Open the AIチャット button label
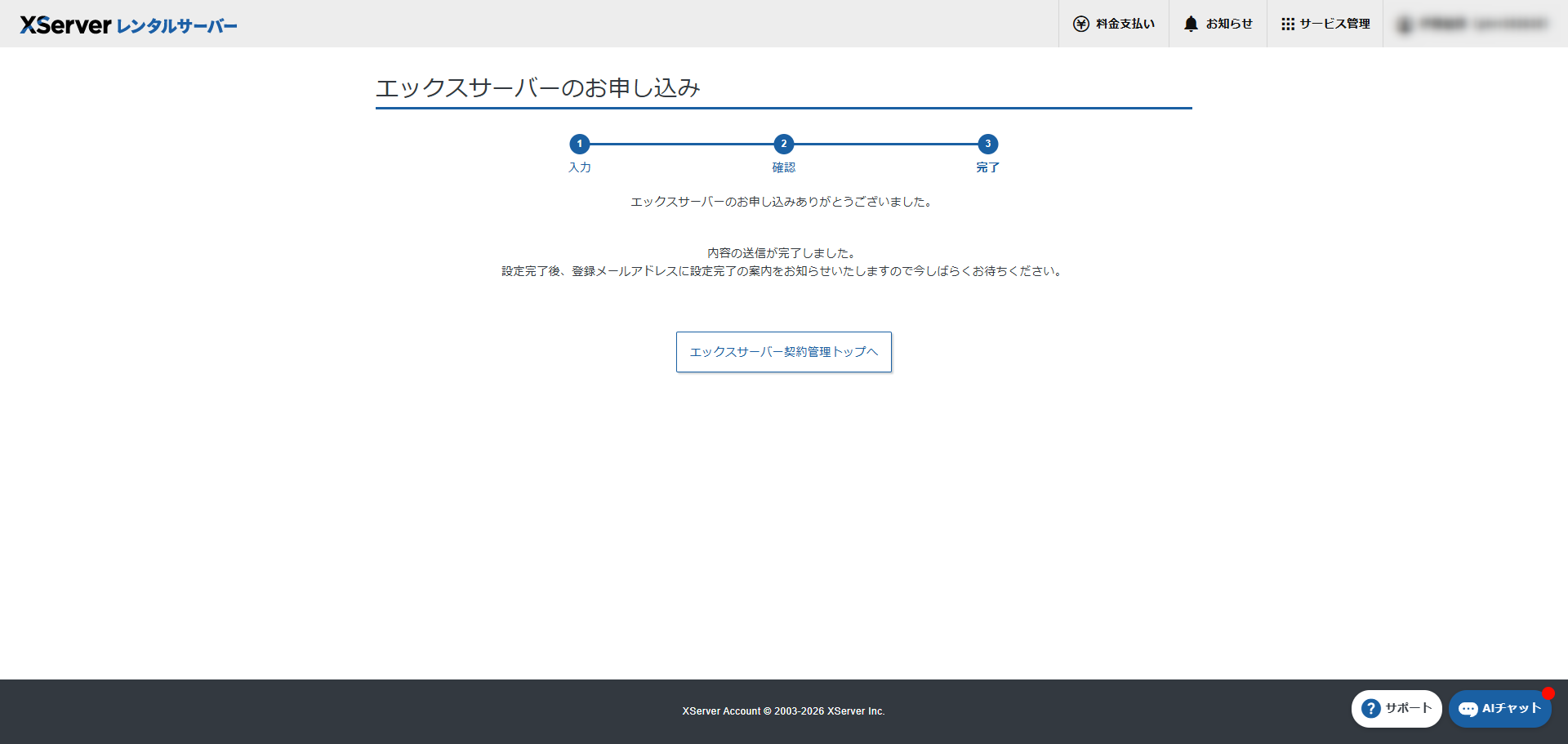 [1512, 708]
